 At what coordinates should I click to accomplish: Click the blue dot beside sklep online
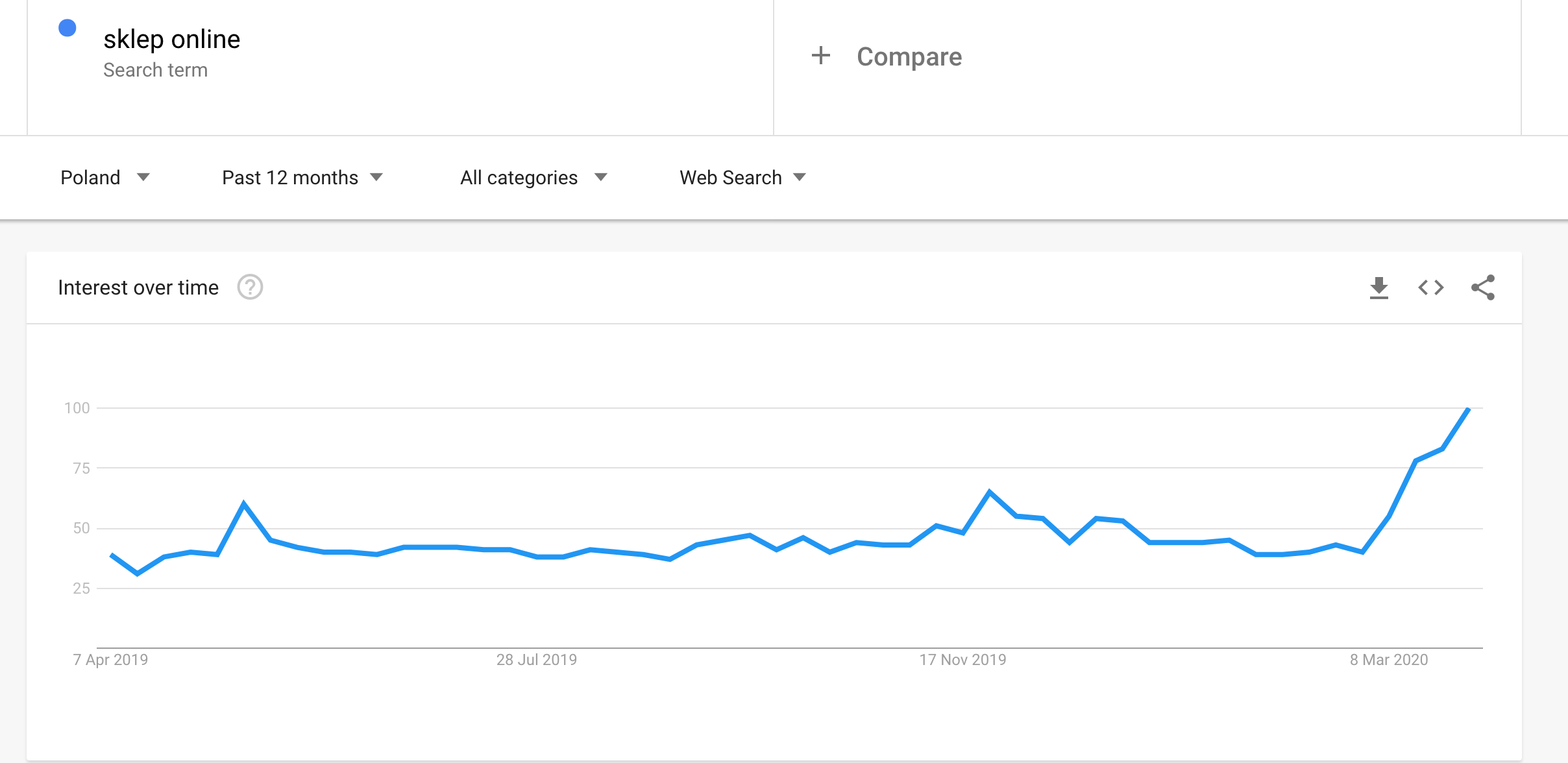click(x=67, y=28)
